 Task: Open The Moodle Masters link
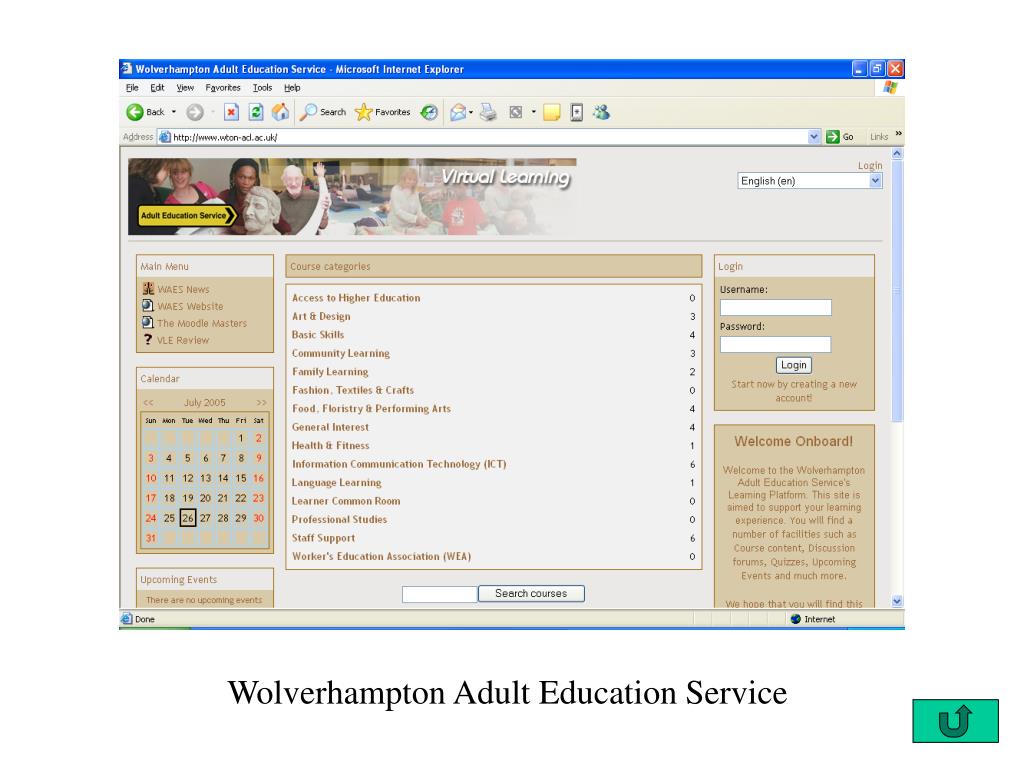click(x=202, y=323)
